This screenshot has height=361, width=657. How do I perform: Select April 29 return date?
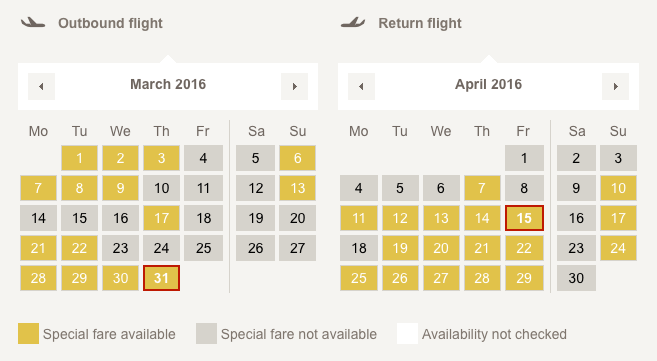pyautogui.click(x=524, y=278)
